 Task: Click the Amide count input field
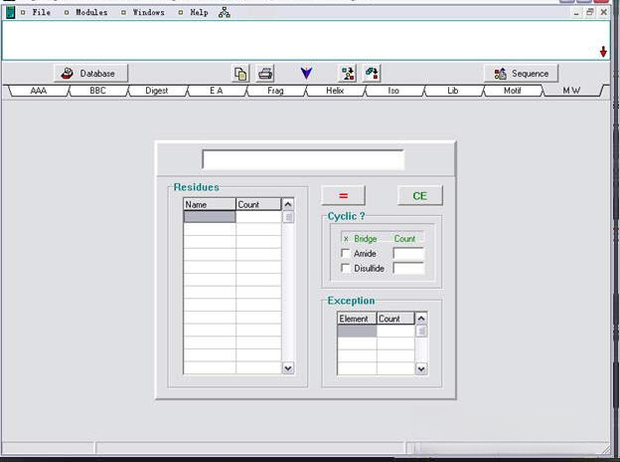pos(408,254)
